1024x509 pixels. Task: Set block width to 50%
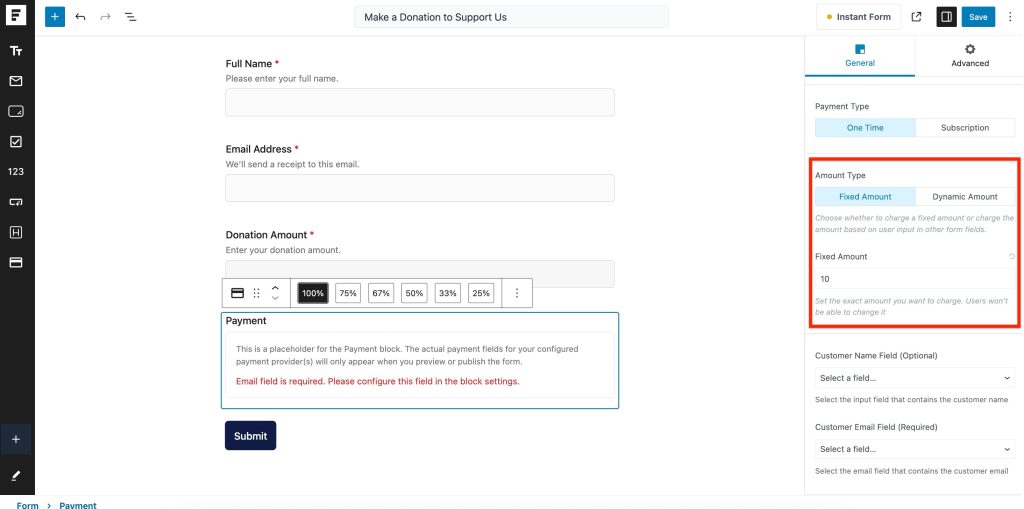[x=414, y=293]
